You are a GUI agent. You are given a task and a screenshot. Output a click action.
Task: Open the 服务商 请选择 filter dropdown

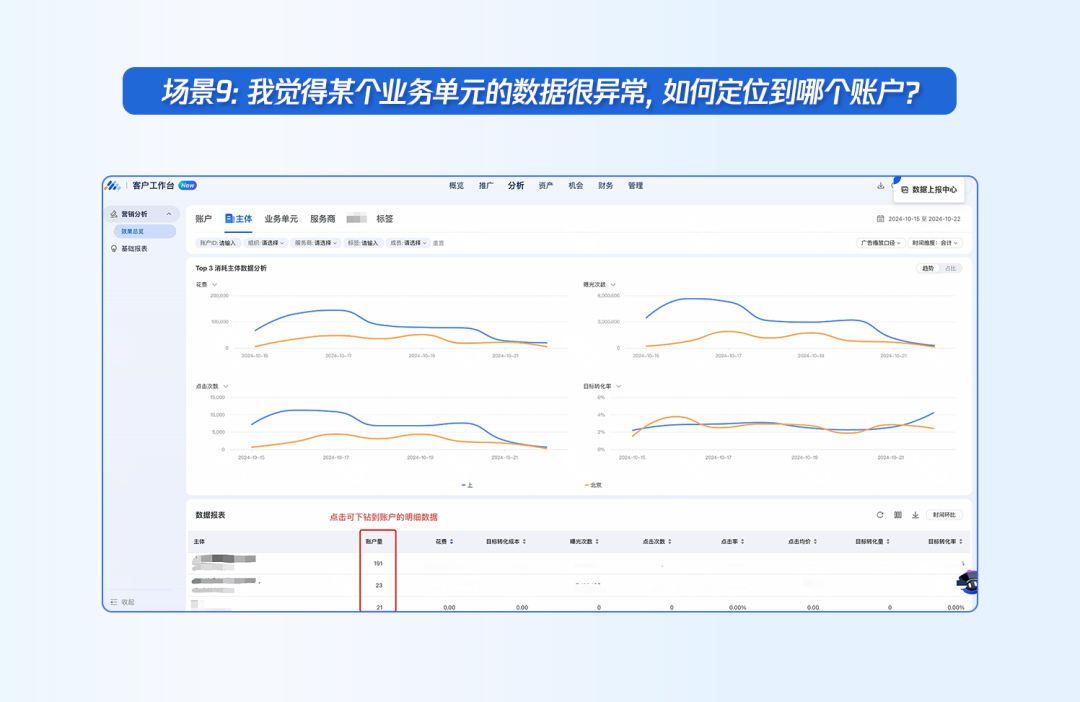pos(316,243)
